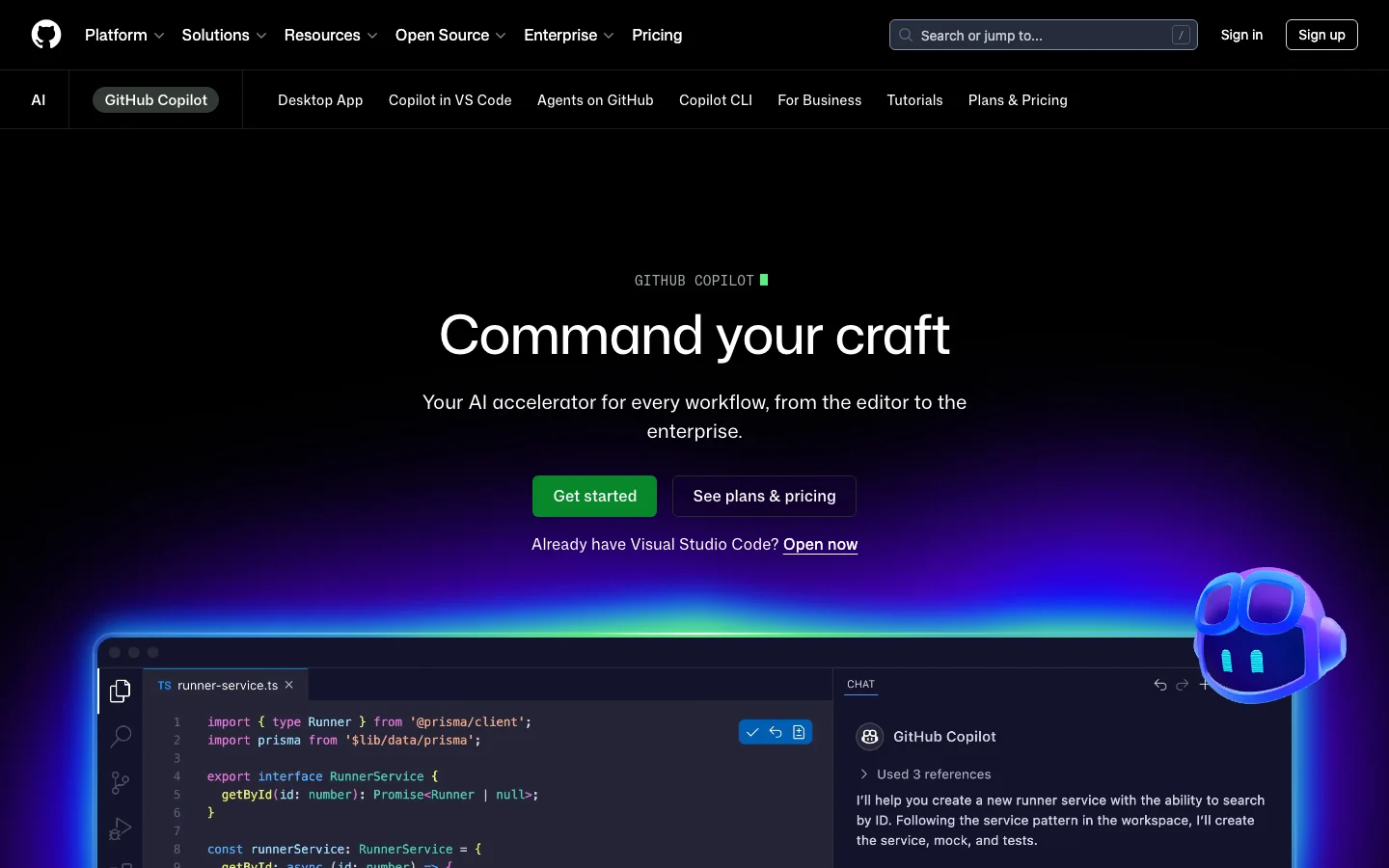Go to Agents on GitHub
1389x868 pixels.
click(595, 100)
